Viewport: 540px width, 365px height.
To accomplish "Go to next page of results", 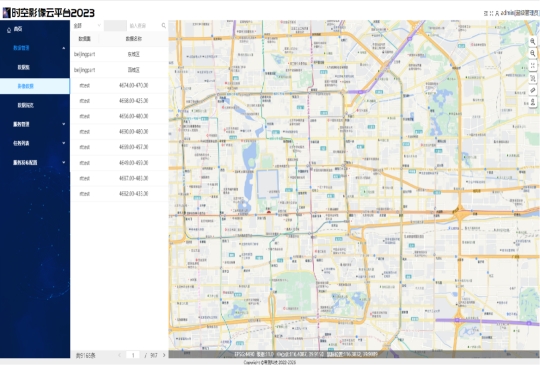I will pos(164,355).
